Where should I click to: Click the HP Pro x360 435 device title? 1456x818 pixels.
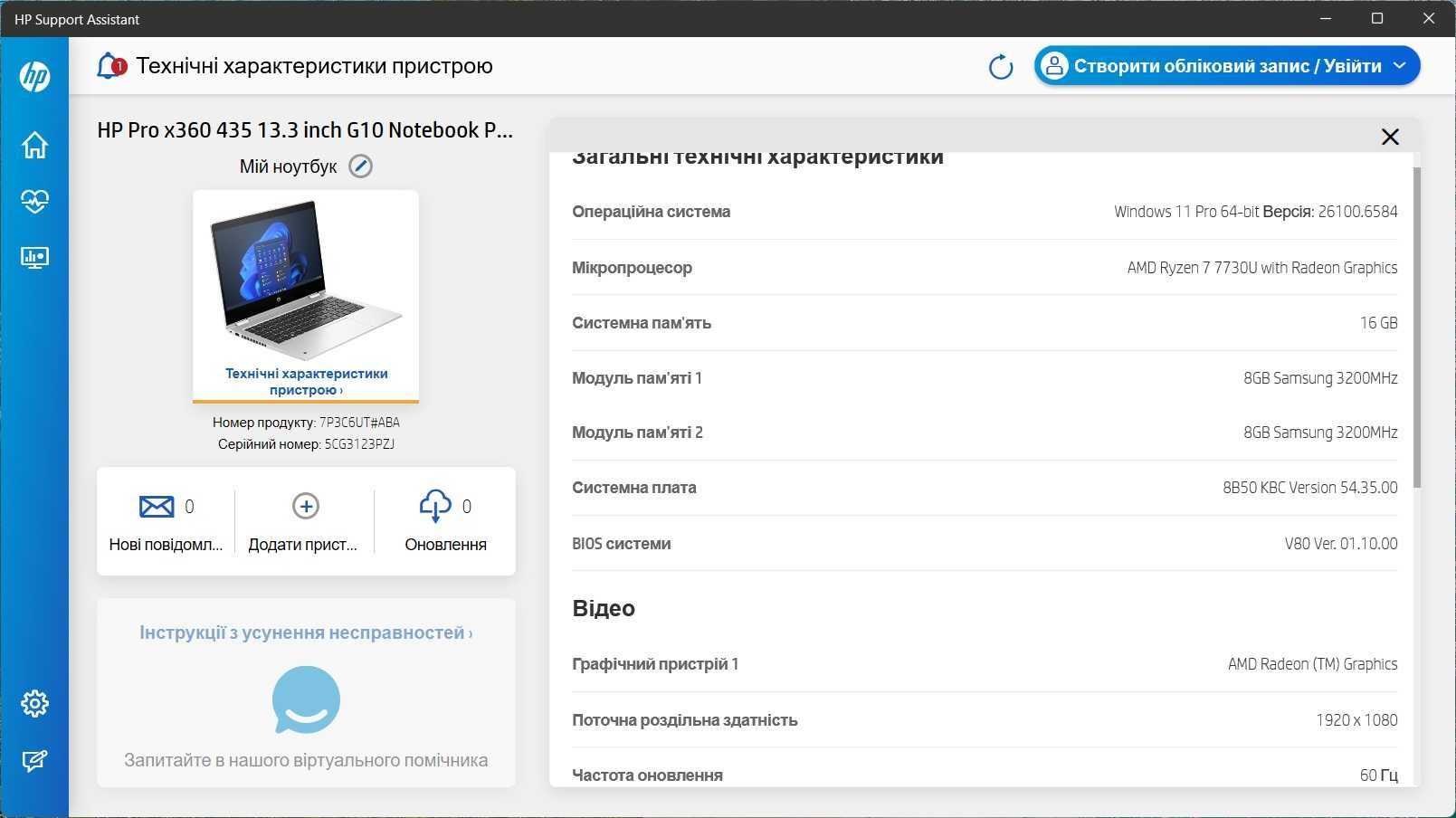click(x=305, y=130)
